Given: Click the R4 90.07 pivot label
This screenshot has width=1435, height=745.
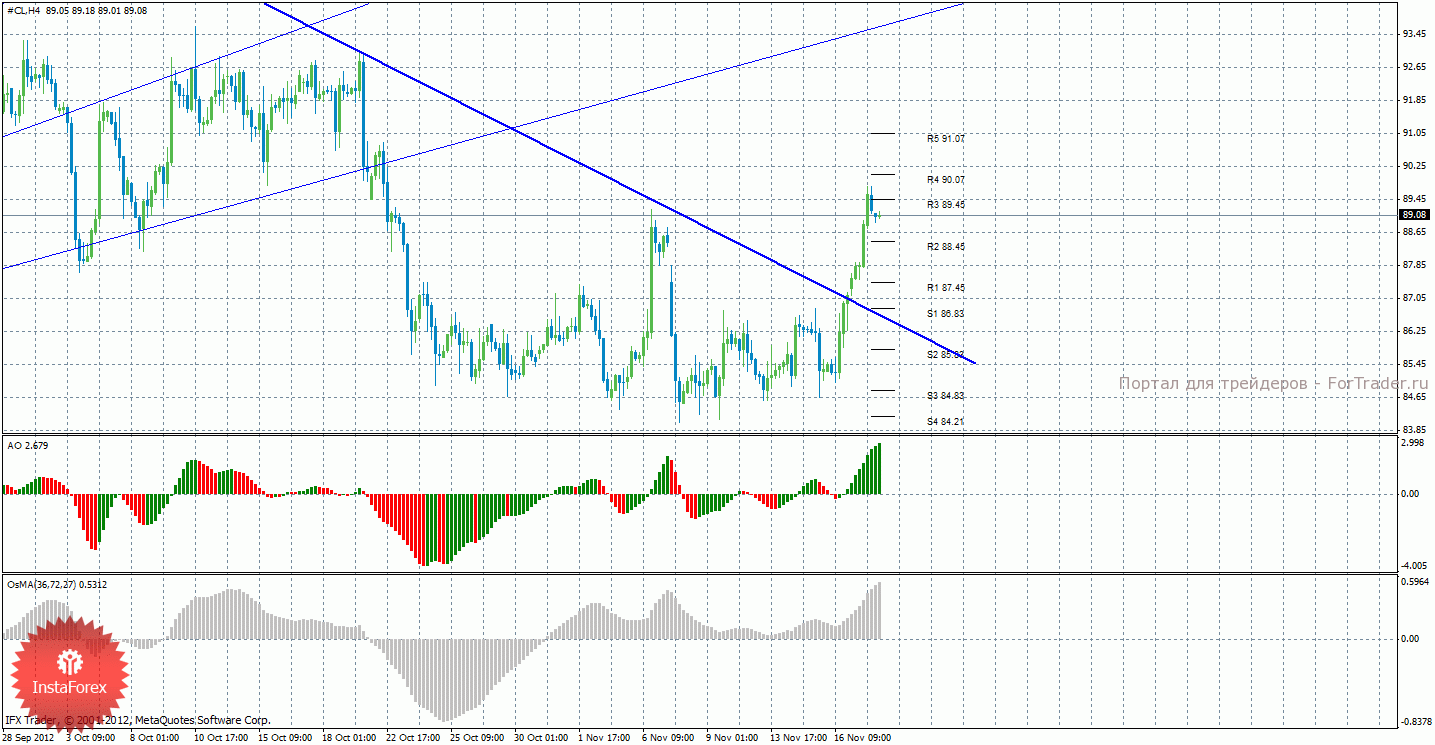Looking at the screenshot, I should tap(946, 179).
